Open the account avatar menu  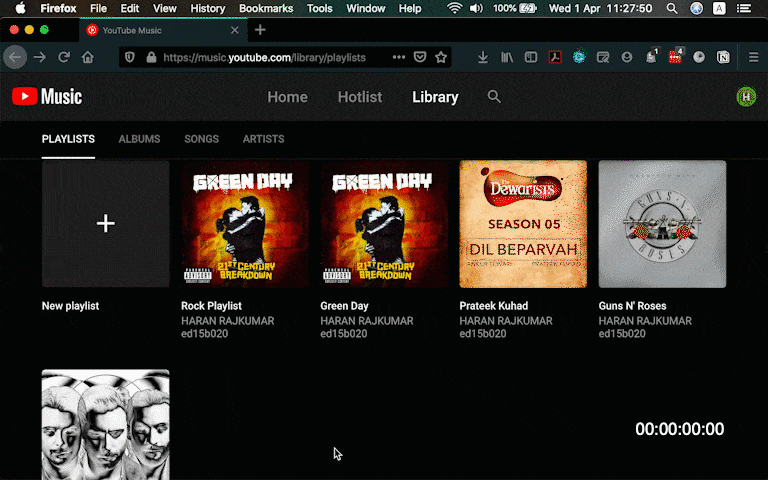click(746, 96)
